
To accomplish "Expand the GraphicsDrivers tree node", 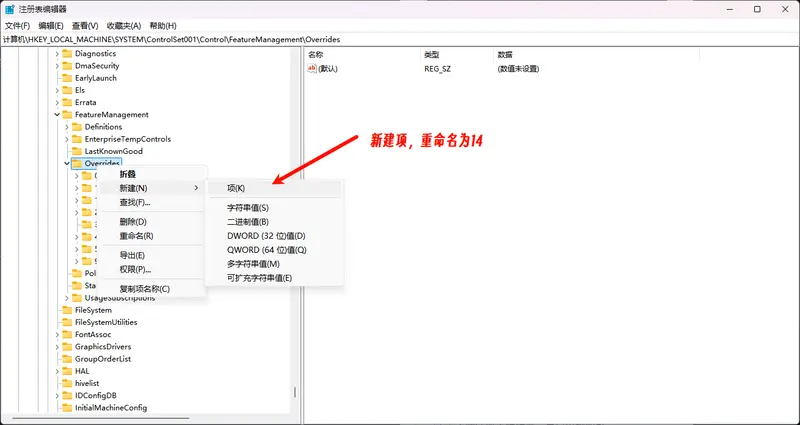I will pos(57,346).
